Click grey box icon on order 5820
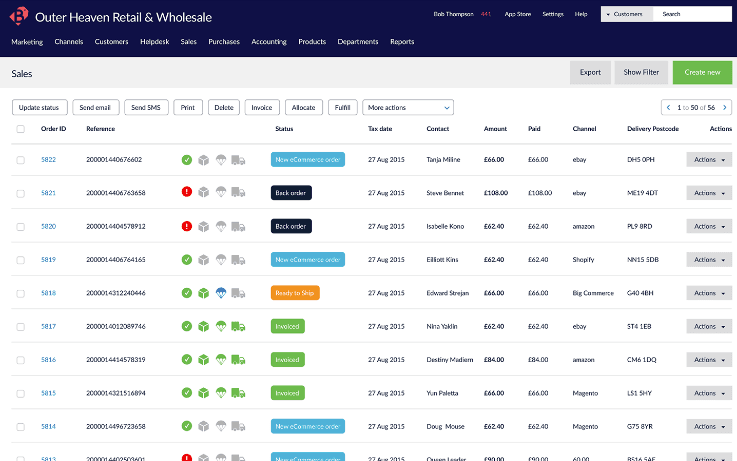This screenshot has height=461, width=737. 203,226
